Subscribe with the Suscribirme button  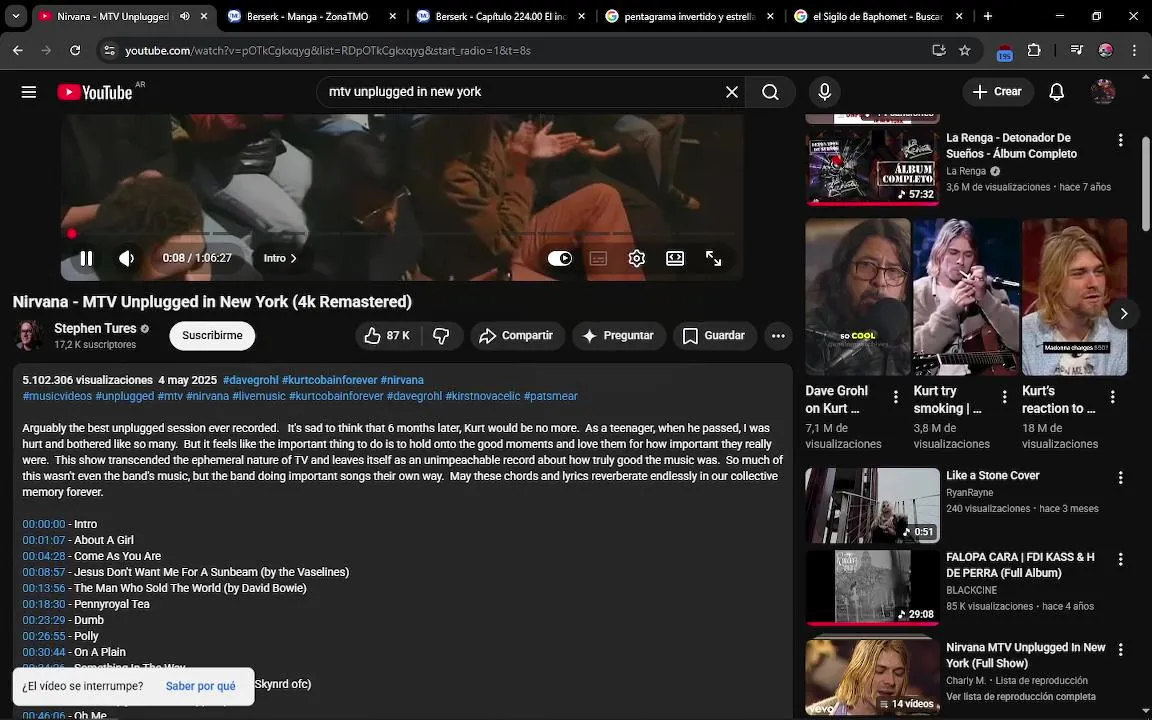click(212, 336)
